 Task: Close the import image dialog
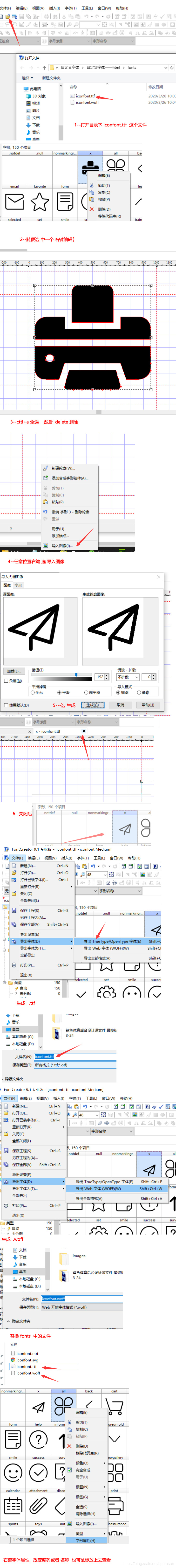(x=159, y=576)
